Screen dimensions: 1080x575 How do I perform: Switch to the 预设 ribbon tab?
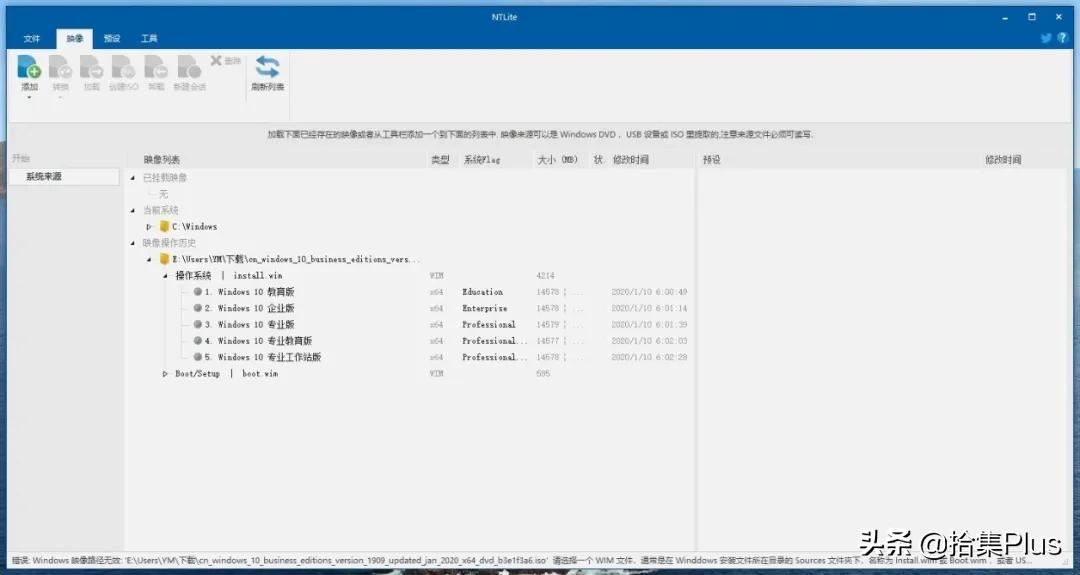click(112, 39)
